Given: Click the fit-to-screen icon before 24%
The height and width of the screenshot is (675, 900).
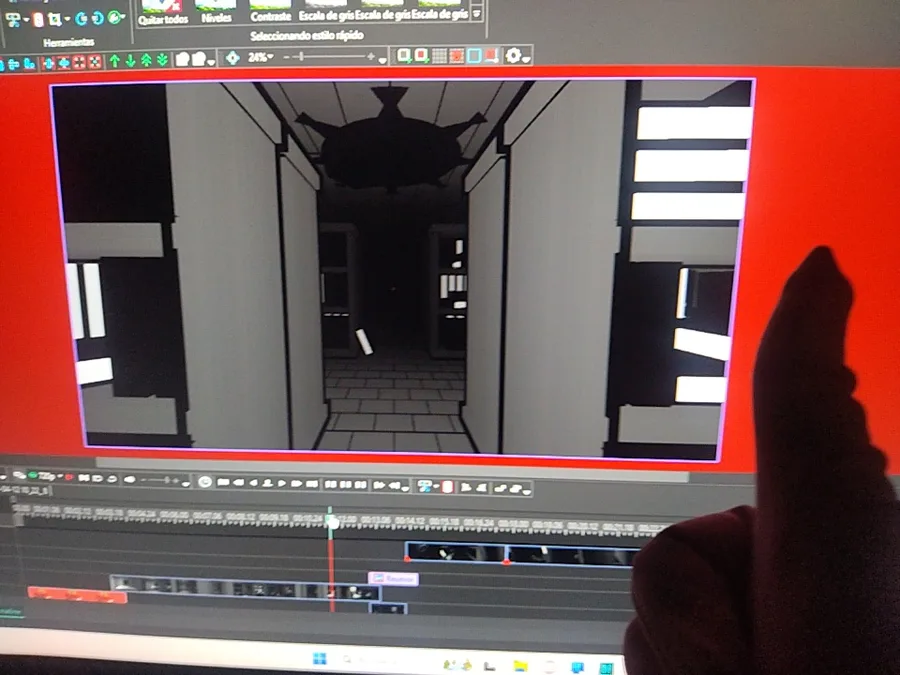Looking at the screenshot, I should tap(232, 57).
